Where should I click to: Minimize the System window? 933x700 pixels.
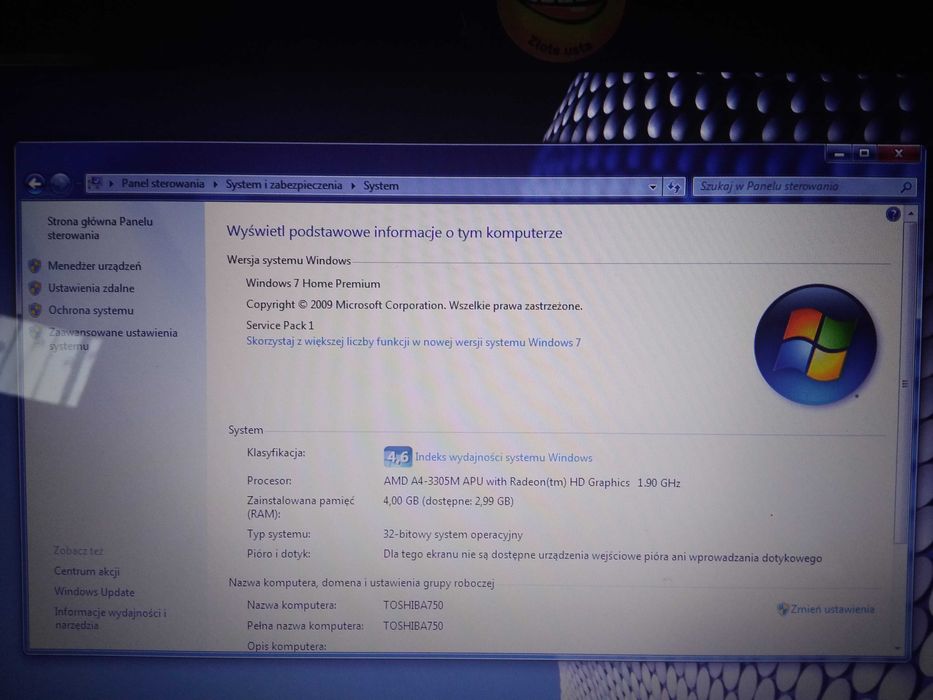tap(839, 154)
